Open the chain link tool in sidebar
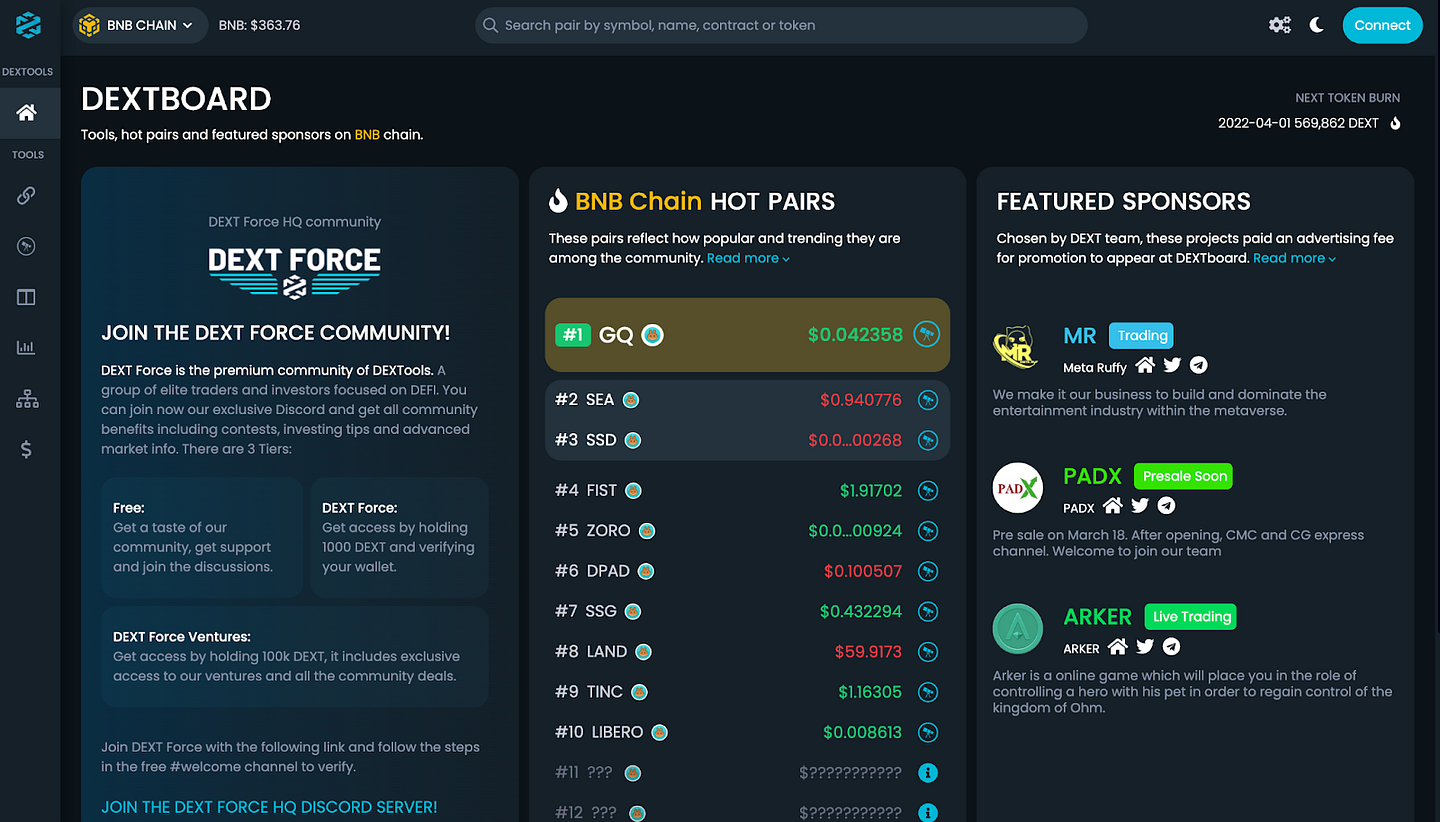 point(27,196)
